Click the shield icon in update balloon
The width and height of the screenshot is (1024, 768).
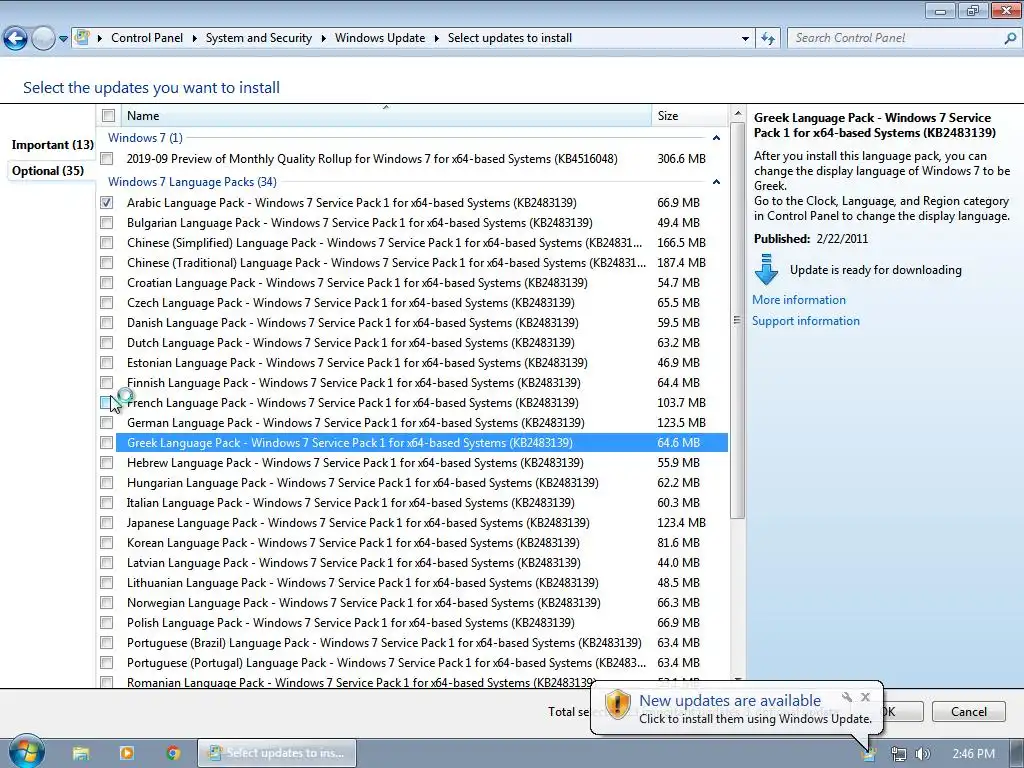click(616, 705)
